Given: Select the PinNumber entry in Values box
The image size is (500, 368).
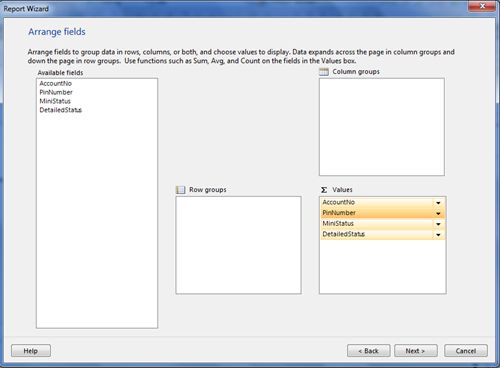Looking at the screenshot, I should point(382,213).
